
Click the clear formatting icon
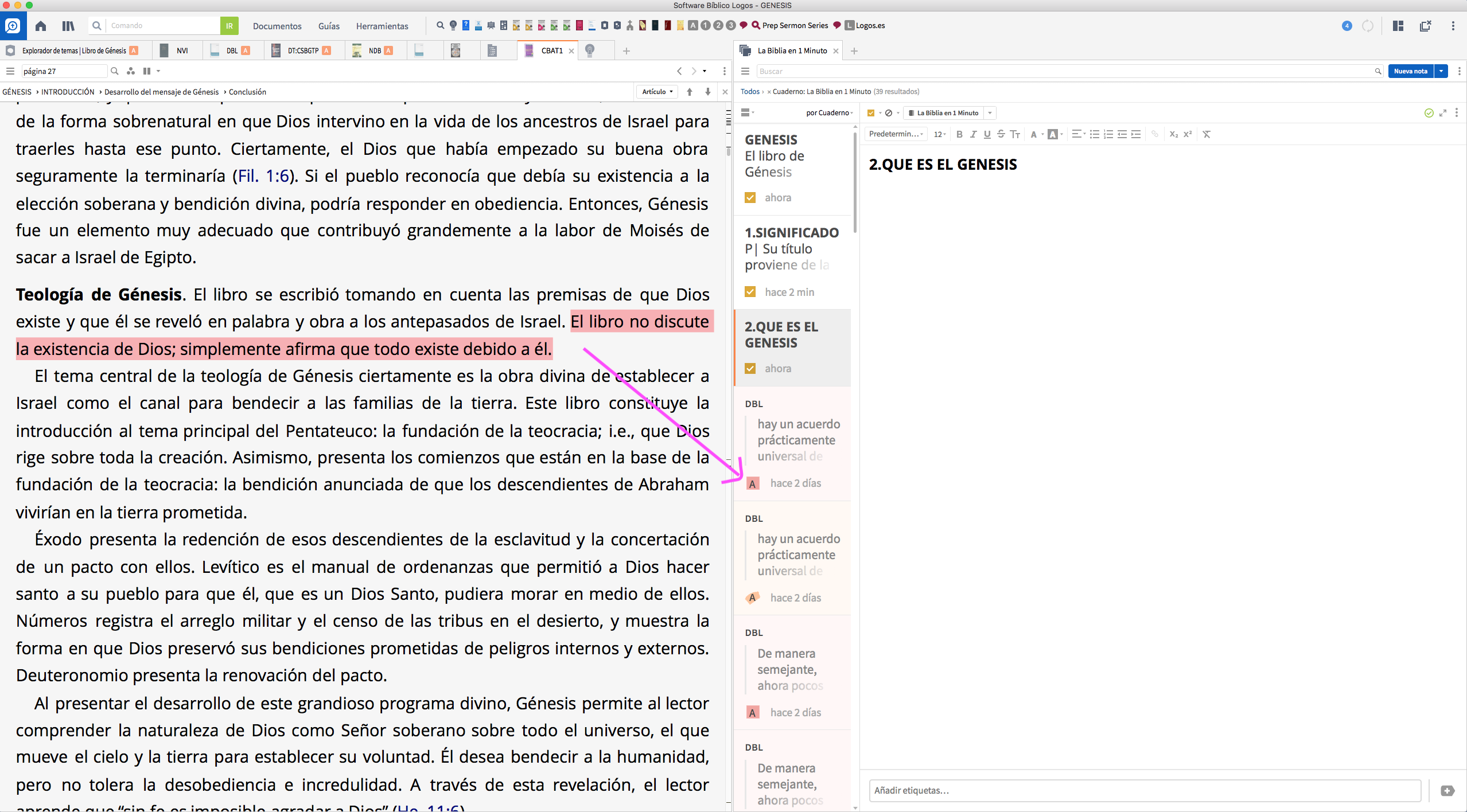pos(1207,134)
